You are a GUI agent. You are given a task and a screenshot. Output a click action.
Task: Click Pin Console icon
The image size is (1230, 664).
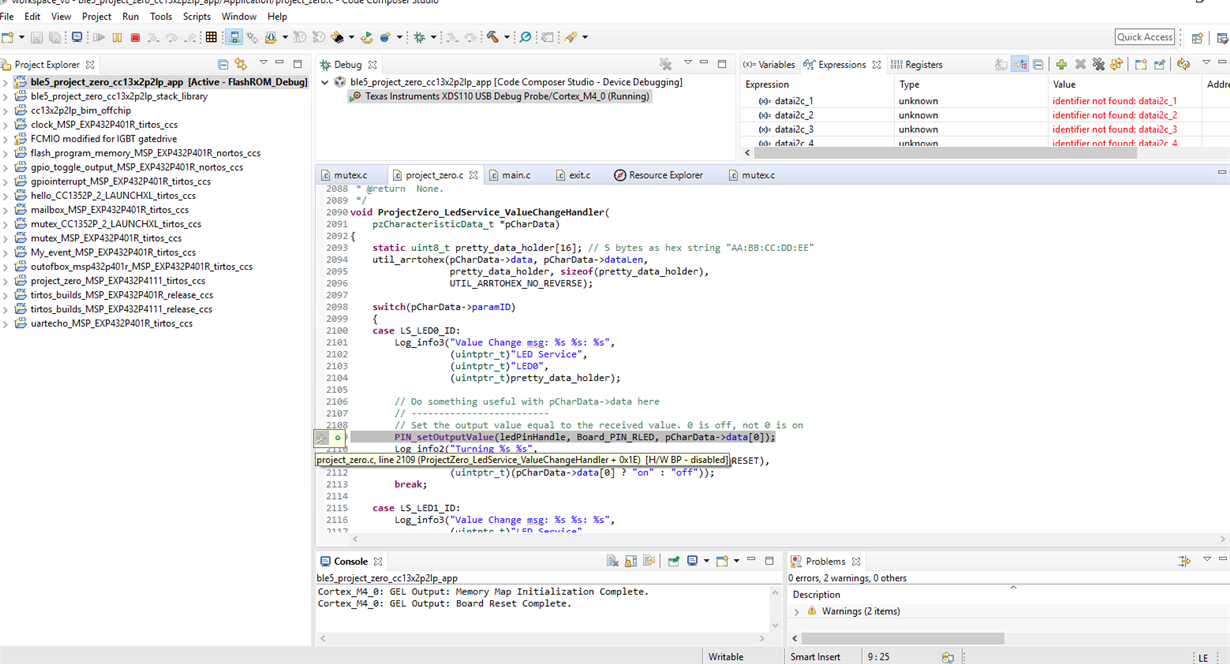[x=673, y=561]
